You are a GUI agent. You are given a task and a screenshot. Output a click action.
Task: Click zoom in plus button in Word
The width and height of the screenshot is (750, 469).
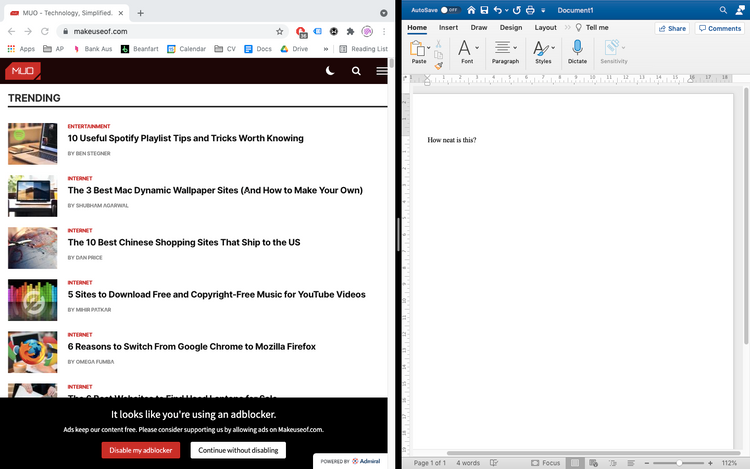coord(710,463)
